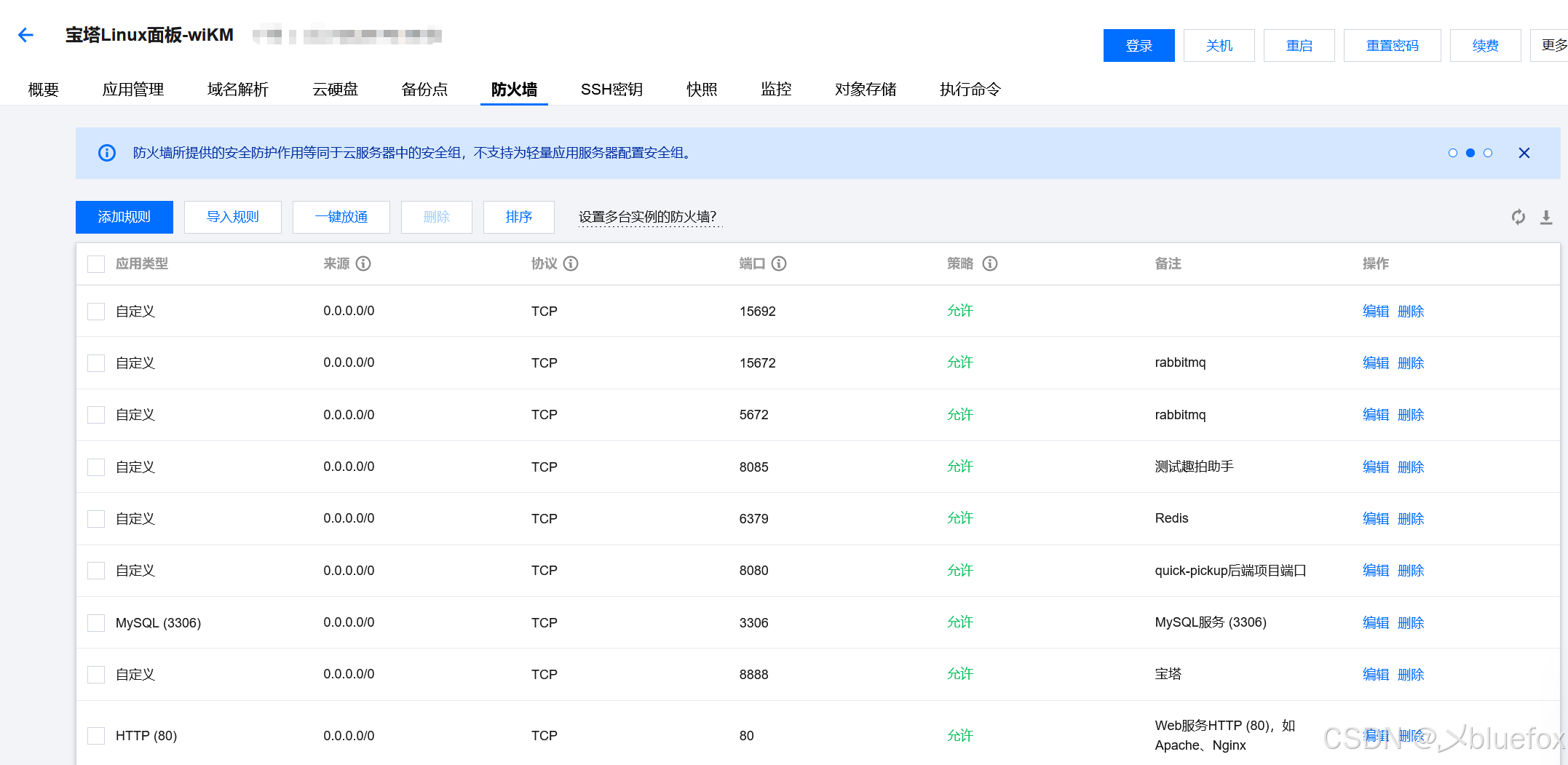Image resolution: width=1568 pixels, height=765 pixels.
Task: Check the row with port 8888
Action: pyautogui.click(x=96, y=675)
